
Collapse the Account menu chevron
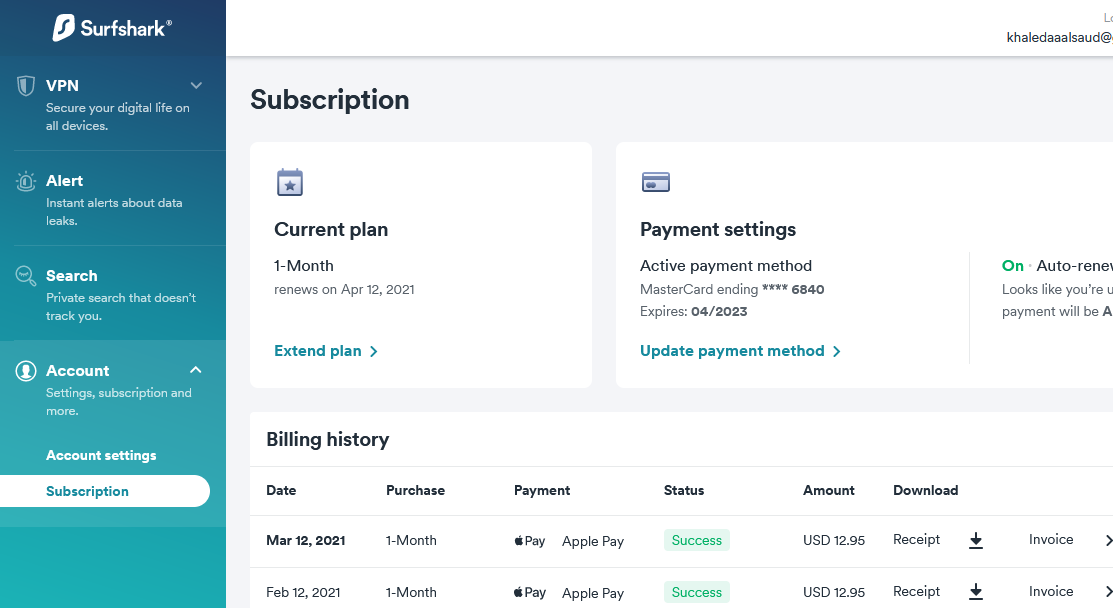click(196, 370)
